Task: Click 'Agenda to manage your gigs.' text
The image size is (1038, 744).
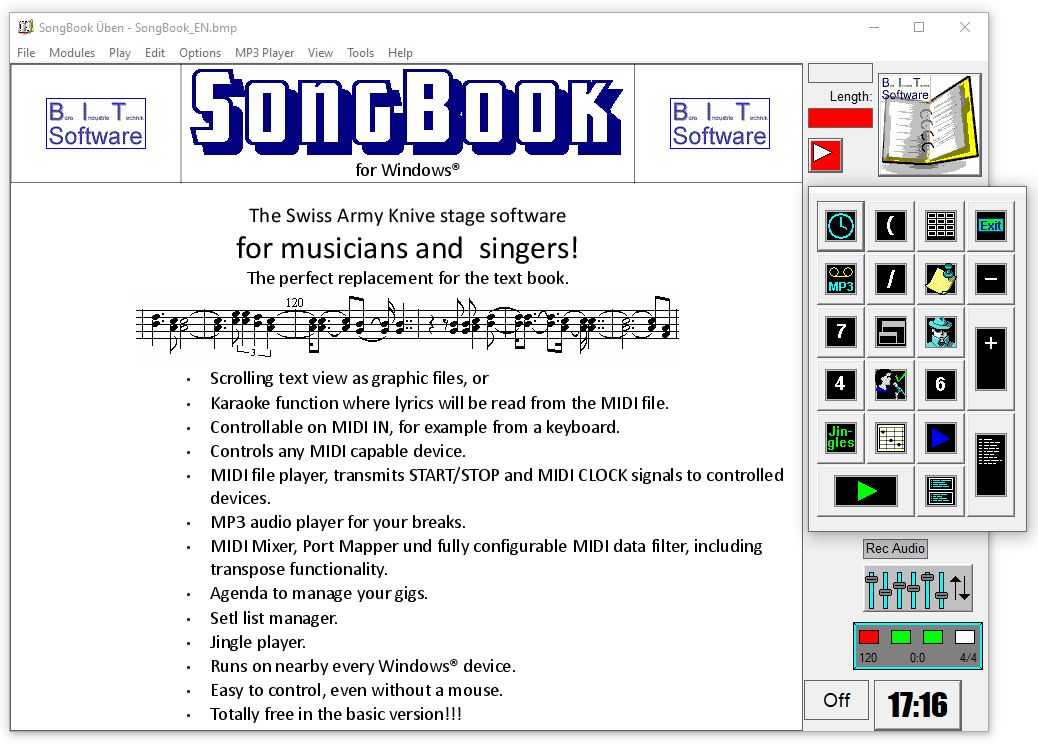Action: (x=318, y=593)
